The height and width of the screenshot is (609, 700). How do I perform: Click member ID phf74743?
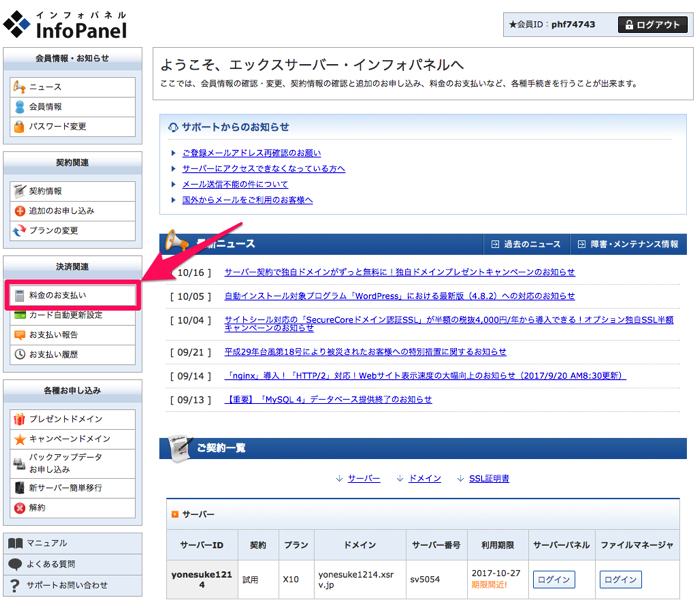point(573,25)
